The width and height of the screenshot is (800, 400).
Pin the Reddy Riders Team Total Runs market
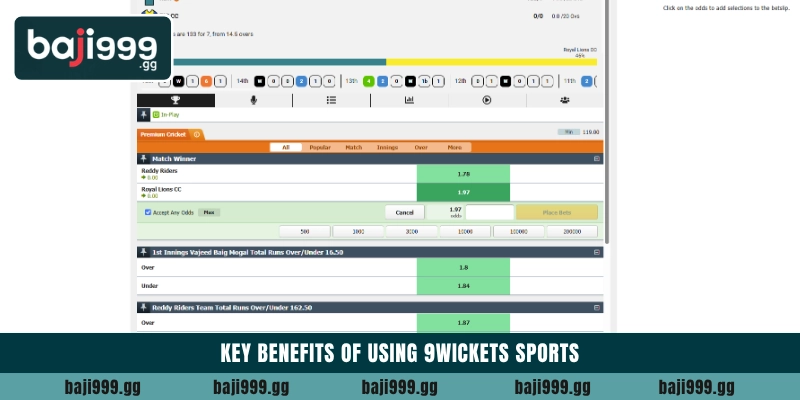coord(144,308)
